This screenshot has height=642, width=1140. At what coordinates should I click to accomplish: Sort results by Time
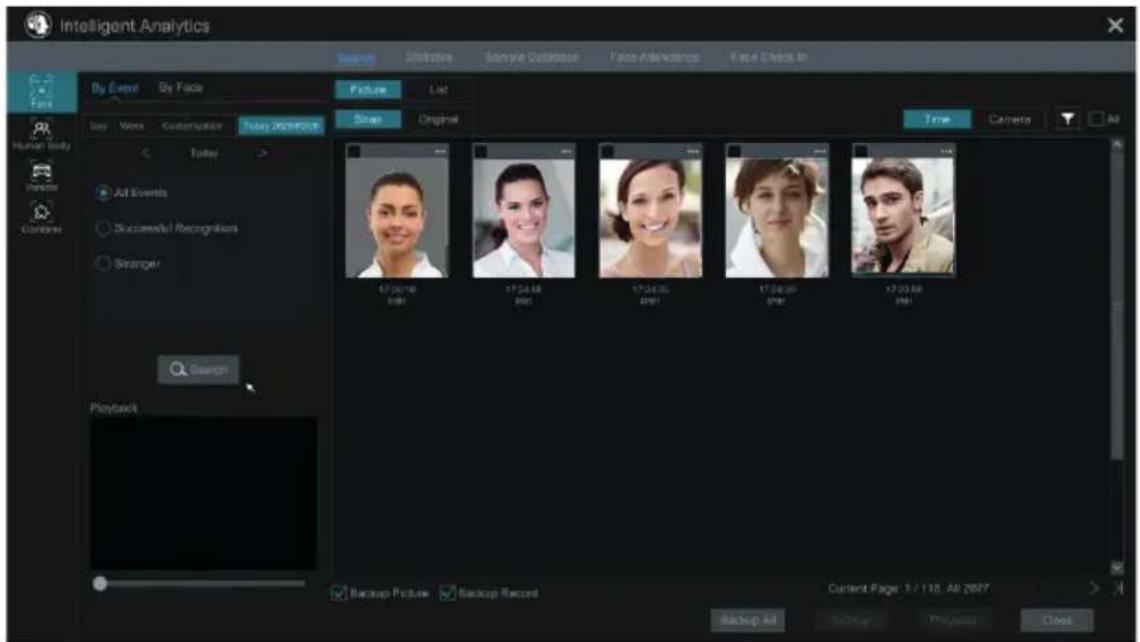tap(937, 119)
